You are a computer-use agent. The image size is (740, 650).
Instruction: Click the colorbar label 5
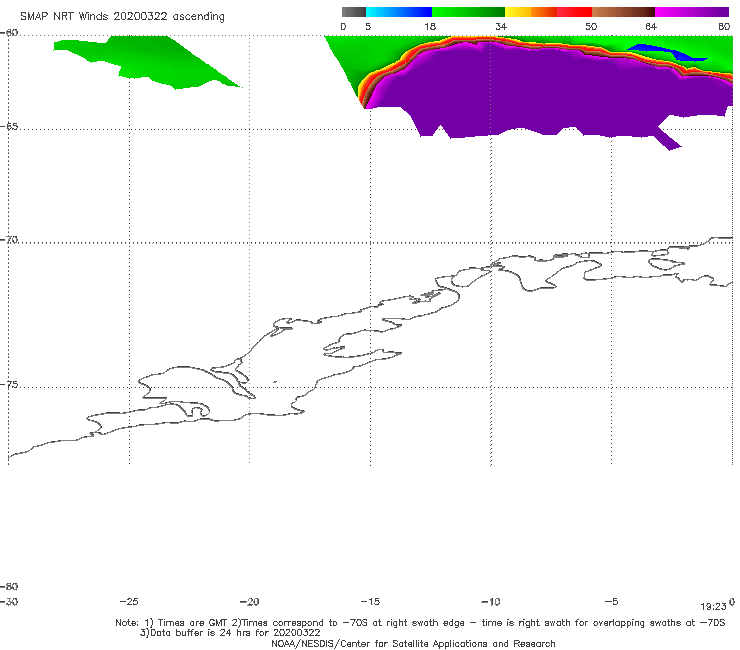point(368,26)
